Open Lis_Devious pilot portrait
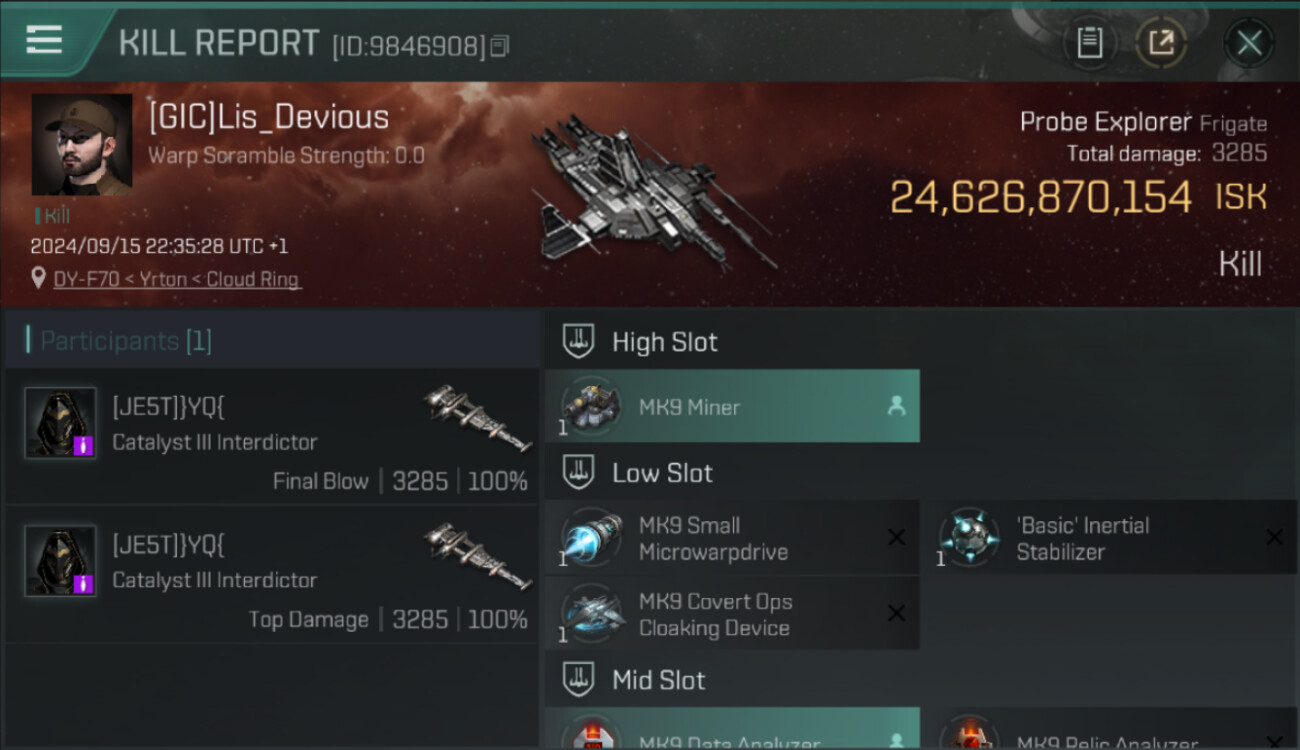 coord(82,145)
